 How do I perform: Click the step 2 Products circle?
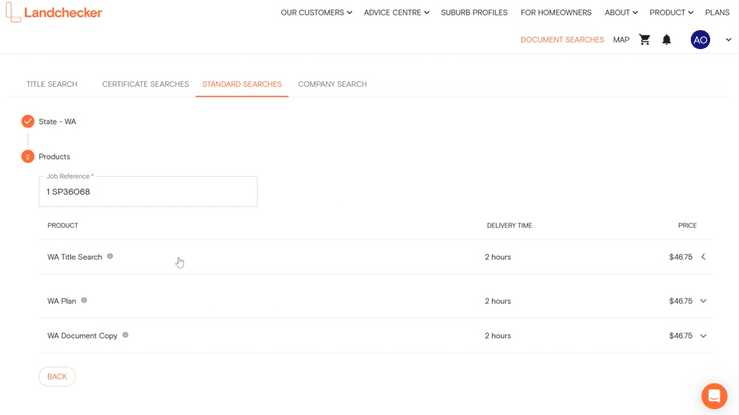coord(28,156)
